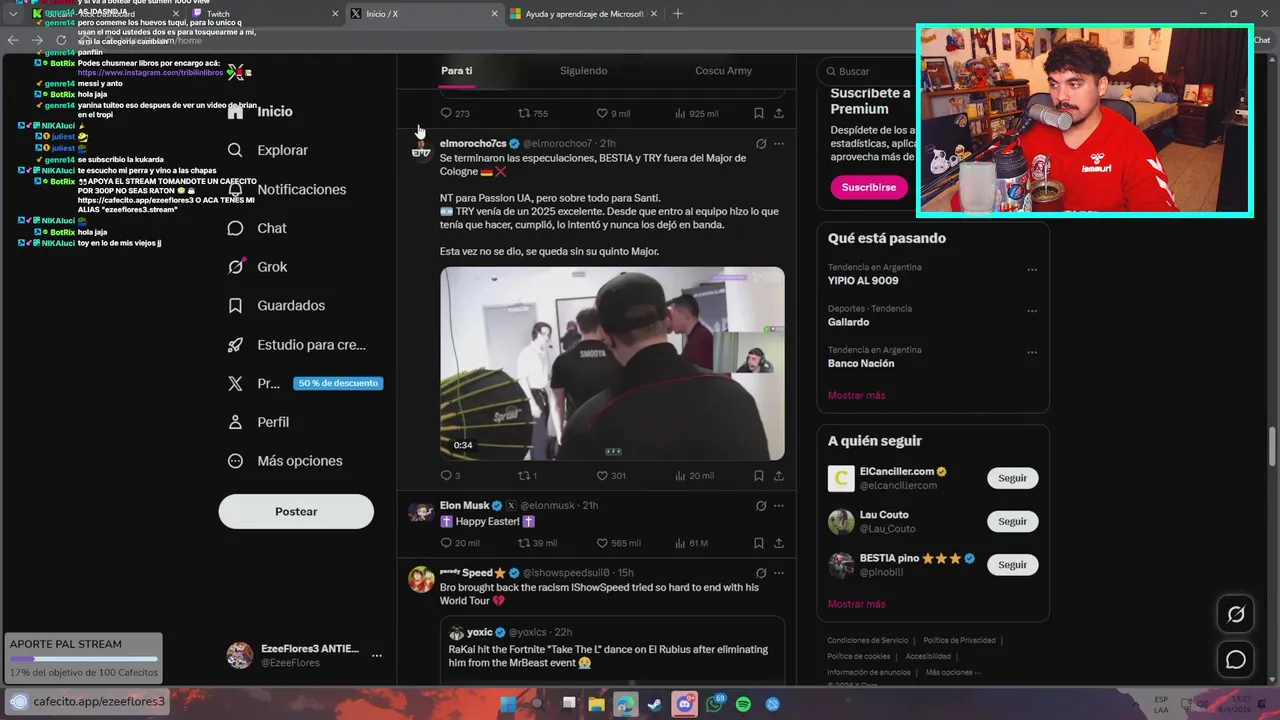Follow ElCanciller.com account
Viewport: 1280px width, 720px height.
click(x=1012, y=478)
